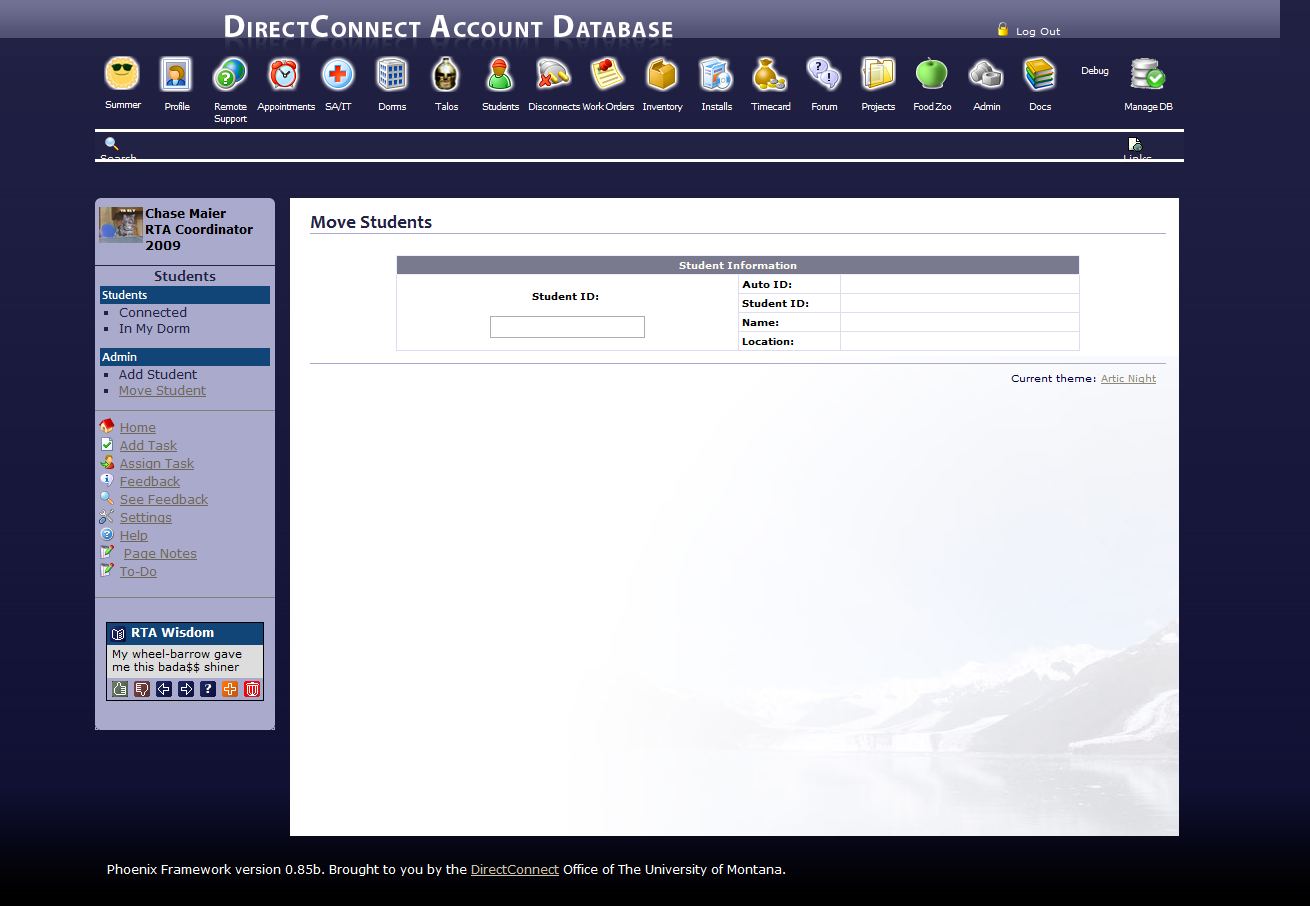Viewport: 1310px width, 906px height.
Task: Open the Inventory box icon
Action: (662, 74)
